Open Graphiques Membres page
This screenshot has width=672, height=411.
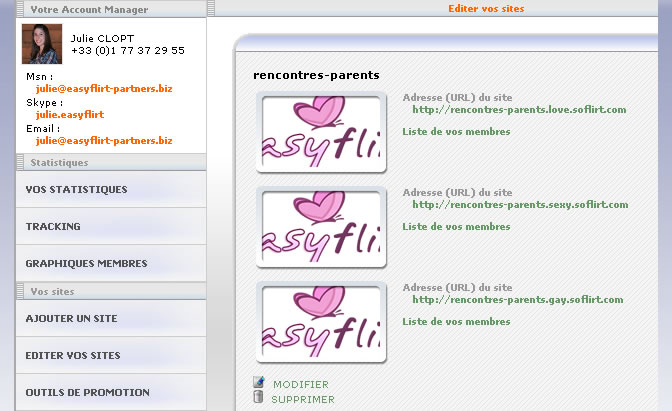point(111,263)
